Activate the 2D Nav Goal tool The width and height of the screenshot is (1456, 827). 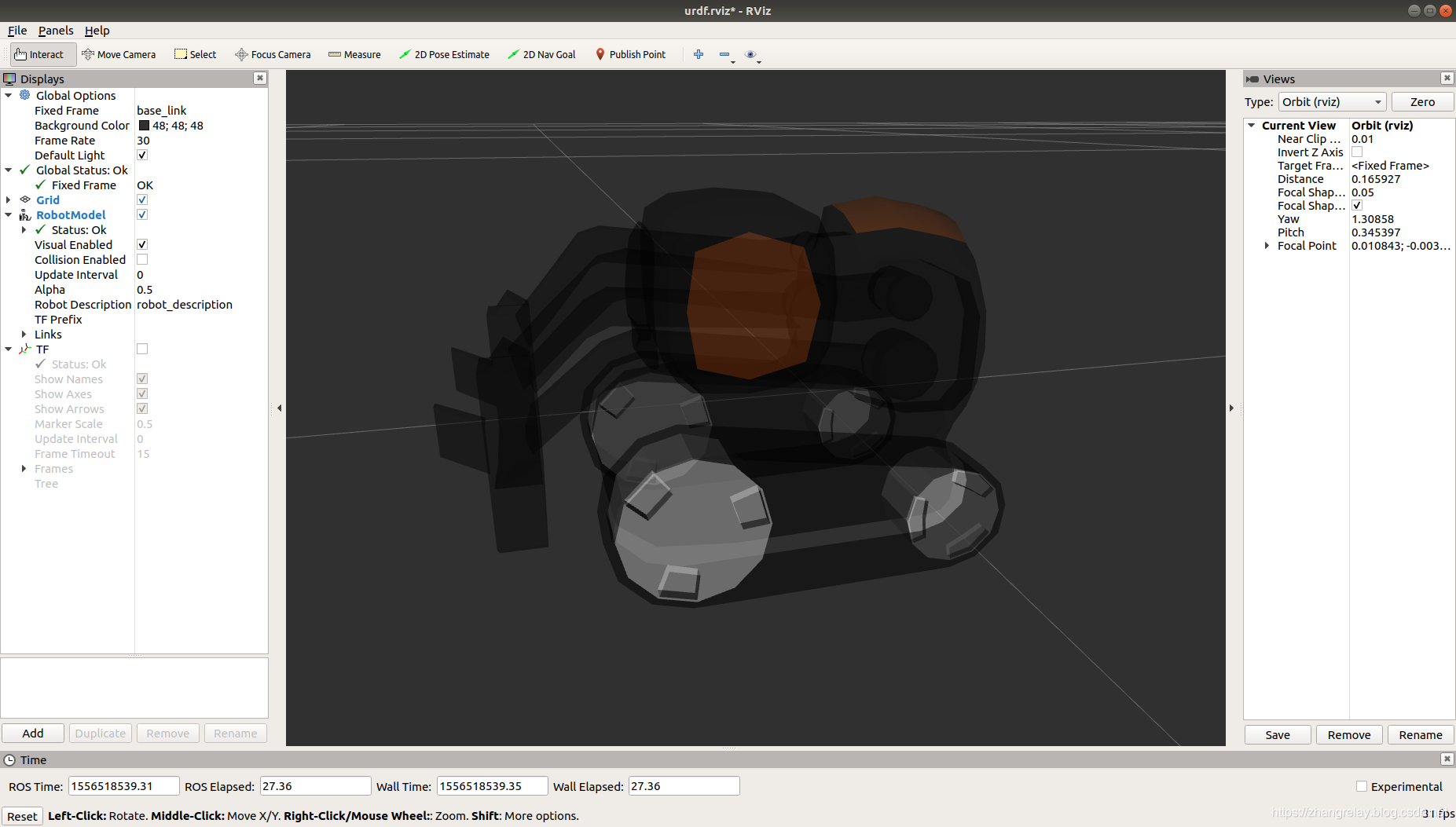[x=541, y=54]
